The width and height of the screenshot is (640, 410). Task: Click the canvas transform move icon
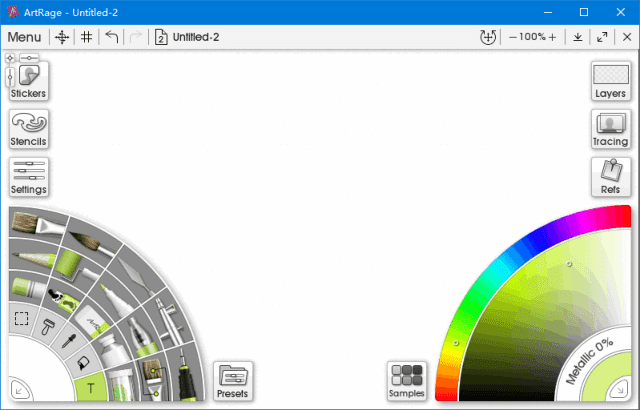pos(62,37)
